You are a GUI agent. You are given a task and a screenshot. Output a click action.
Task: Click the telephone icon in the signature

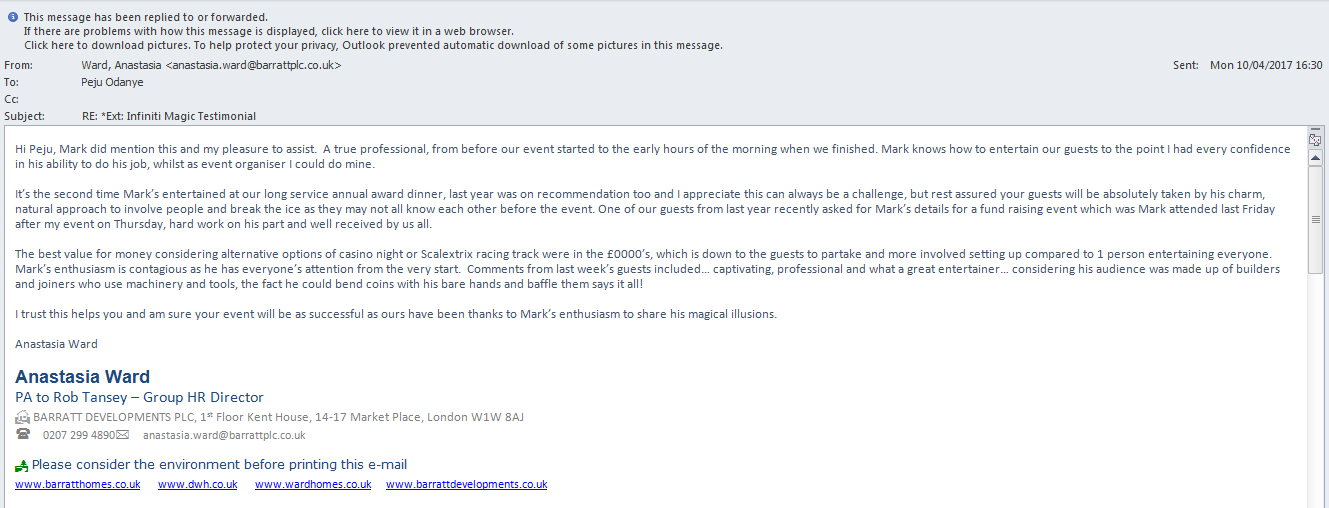23,435
